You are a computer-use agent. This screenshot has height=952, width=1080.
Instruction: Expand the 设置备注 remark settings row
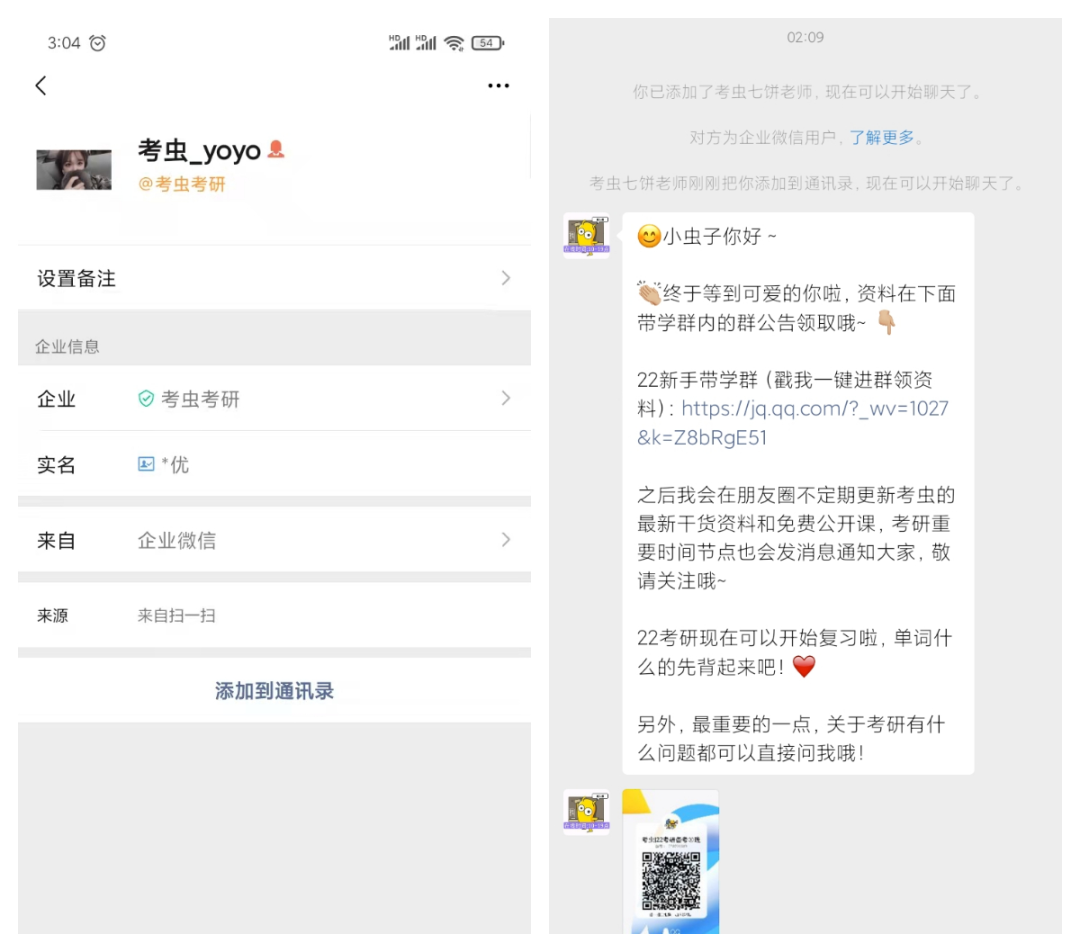click(270, 278)
